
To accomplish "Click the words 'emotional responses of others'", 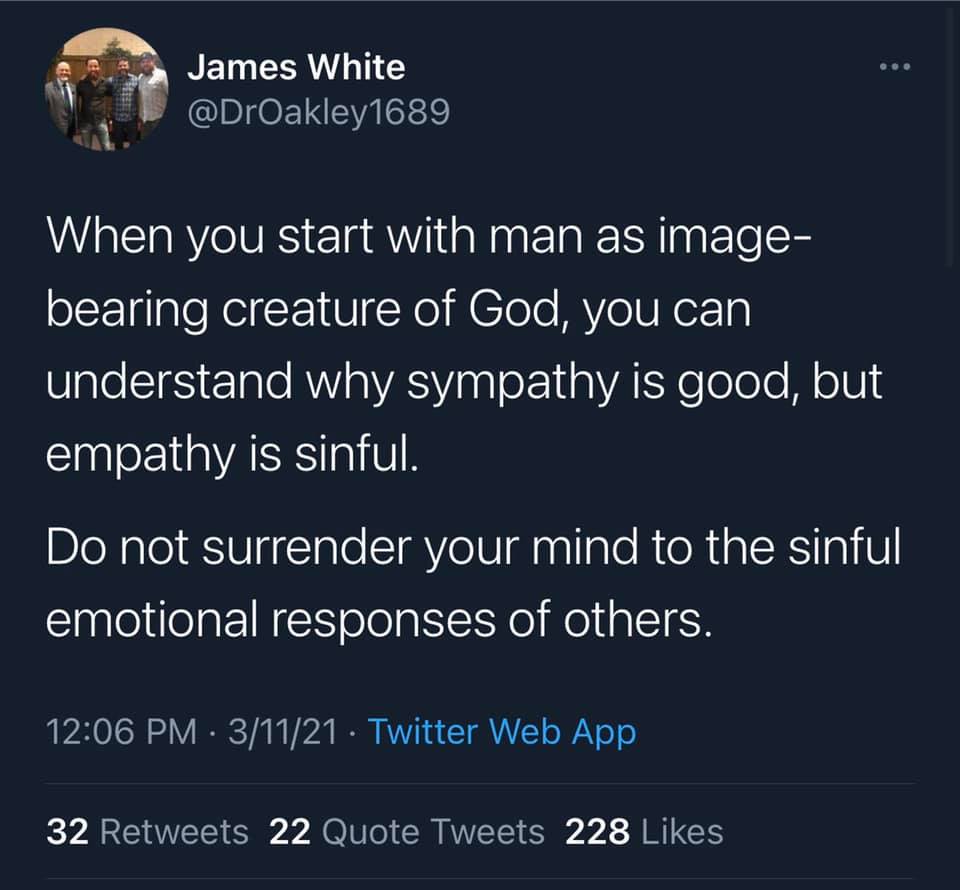I will click(x=380, y=619).
